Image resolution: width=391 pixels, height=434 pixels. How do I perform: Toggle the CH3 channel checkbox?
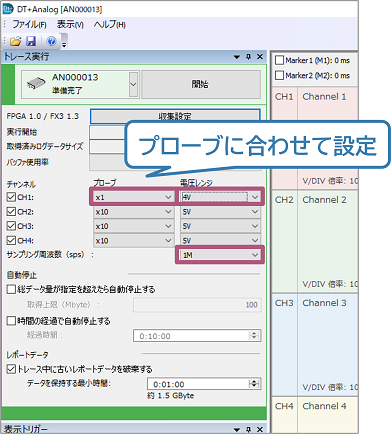pyautogui.click(x=11, y=226)
